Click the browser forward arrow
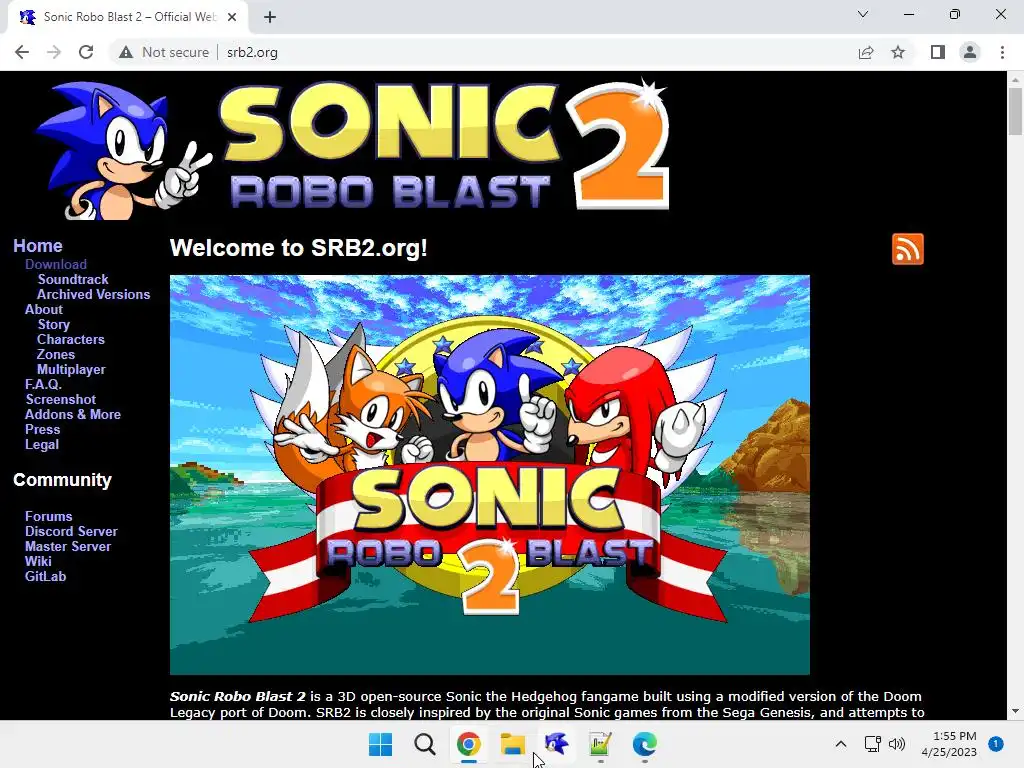The width and height of the screenshot is (1024, 768). point(54,52)
